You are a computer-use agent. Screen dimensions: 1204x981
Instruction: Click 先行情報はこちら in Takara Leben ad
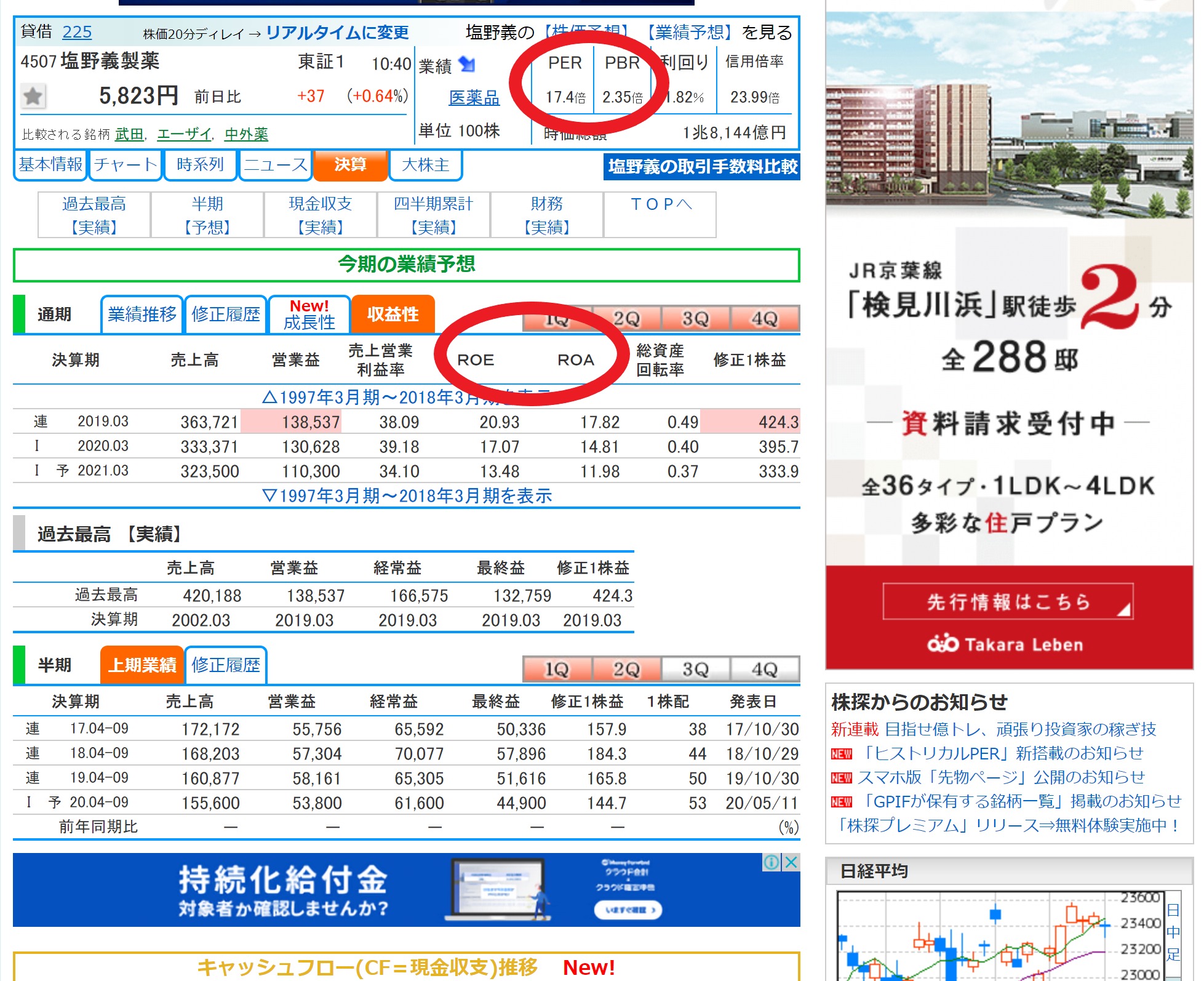(x=1008, y=601)
